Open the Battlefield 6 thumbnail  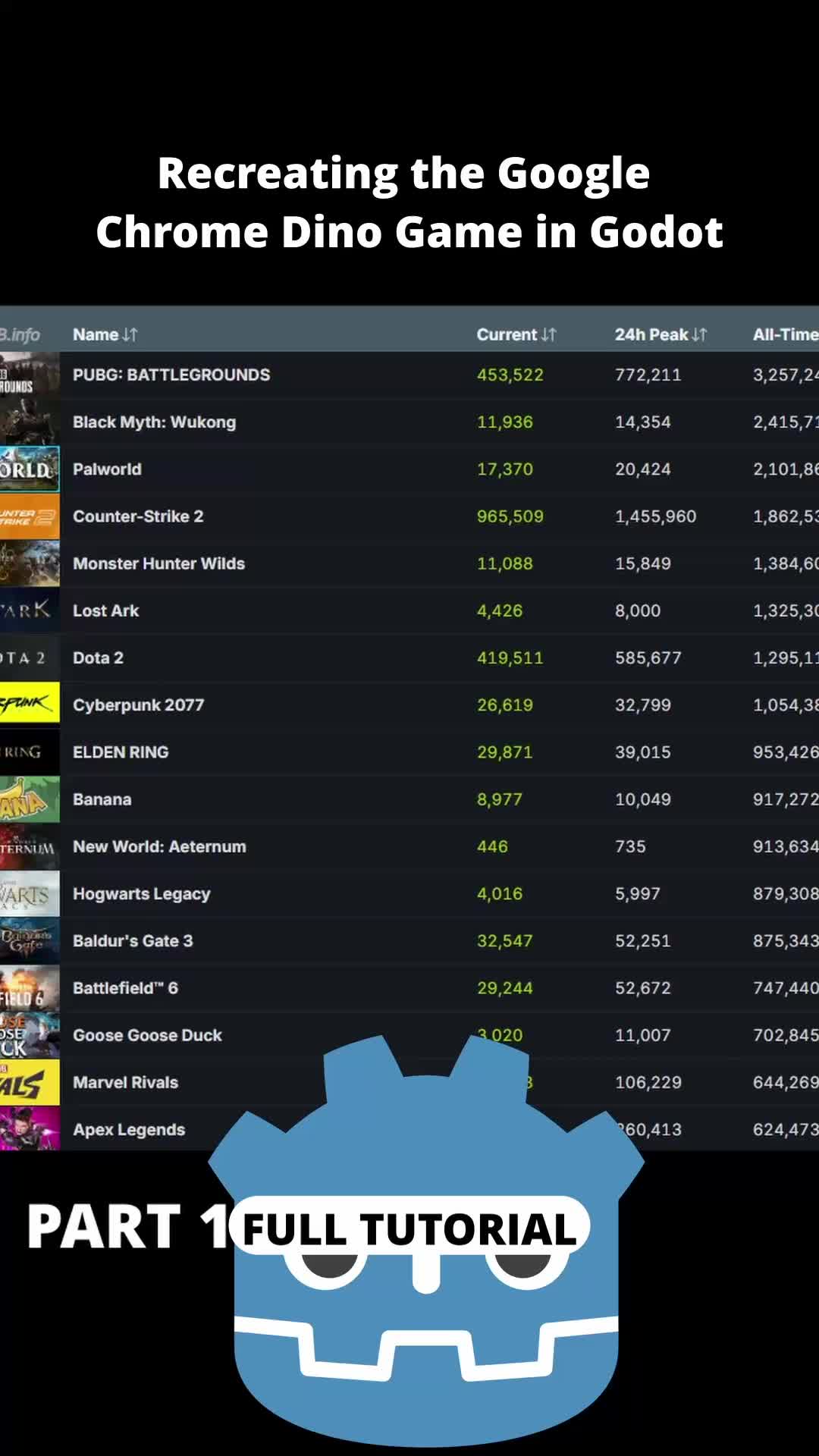pos(30,988)
